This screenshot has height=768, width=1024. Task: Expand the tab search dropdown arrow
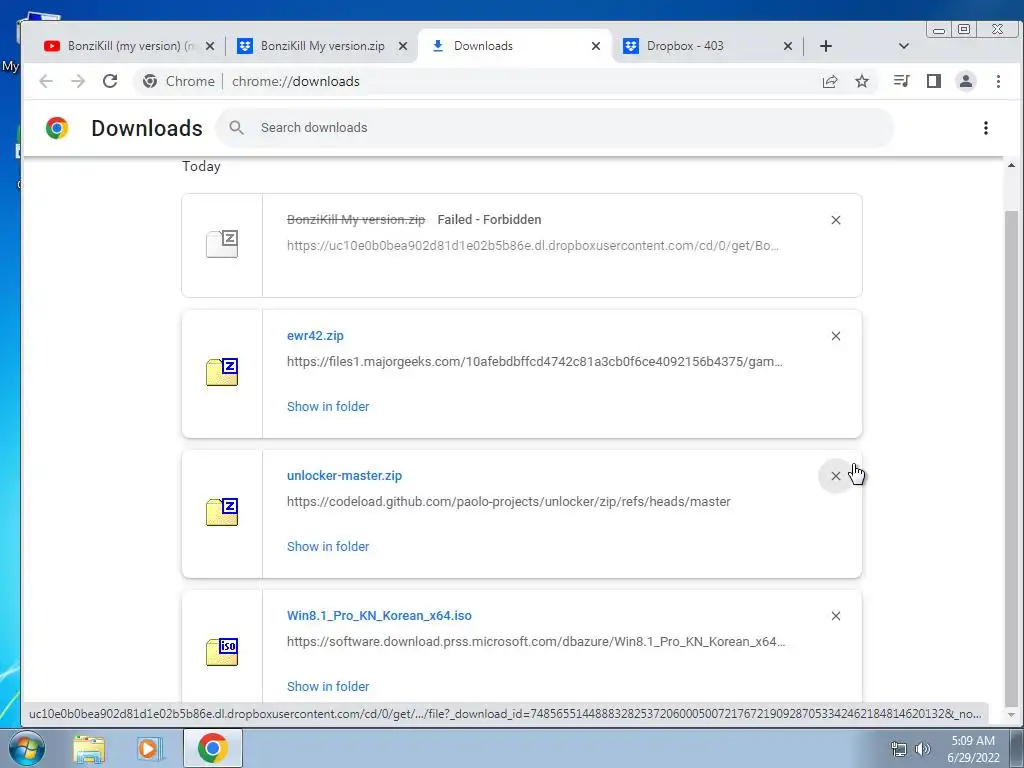tap(904, 46)
